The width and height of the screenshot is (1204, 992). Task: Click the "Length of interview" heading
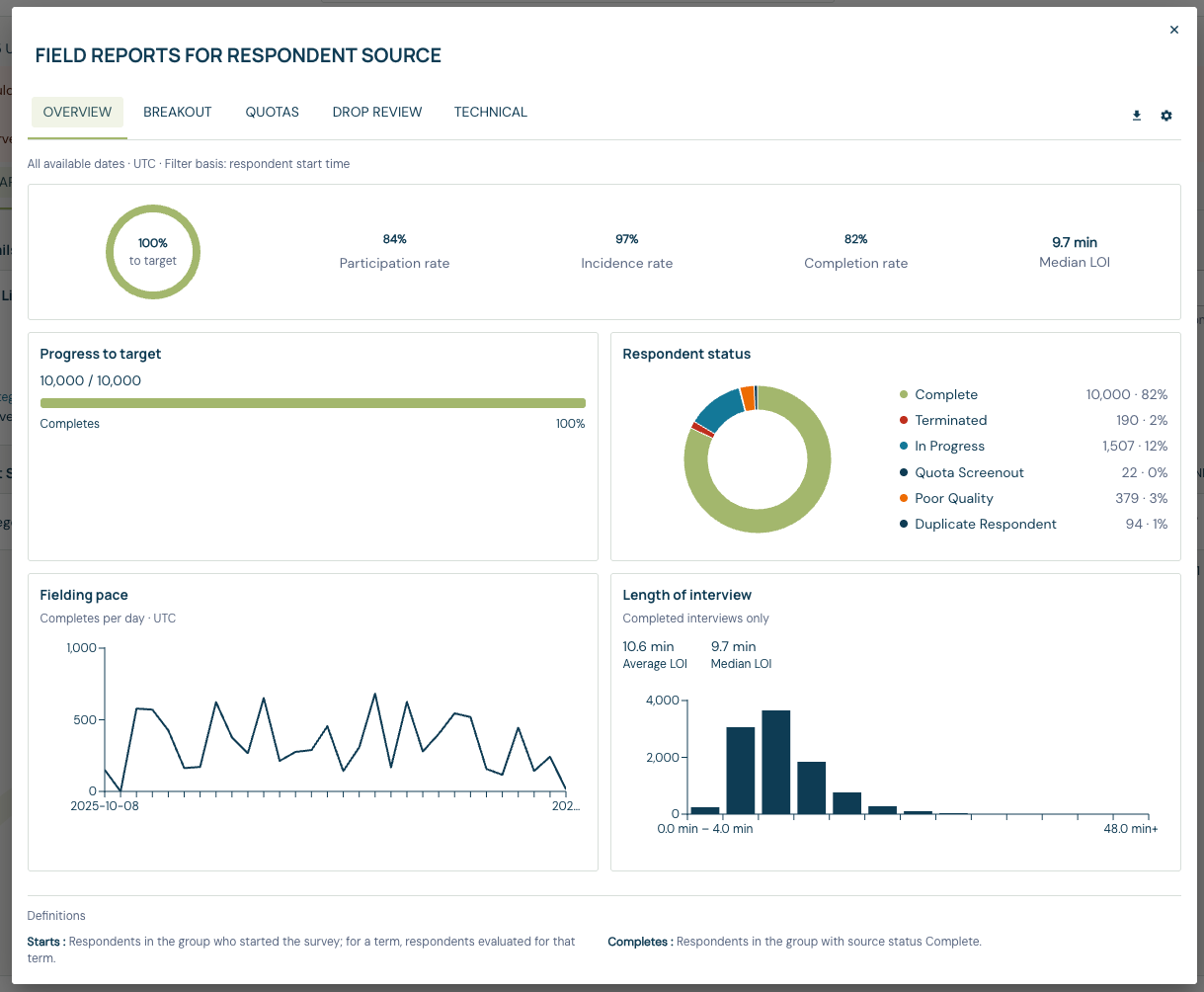point(687,595)
